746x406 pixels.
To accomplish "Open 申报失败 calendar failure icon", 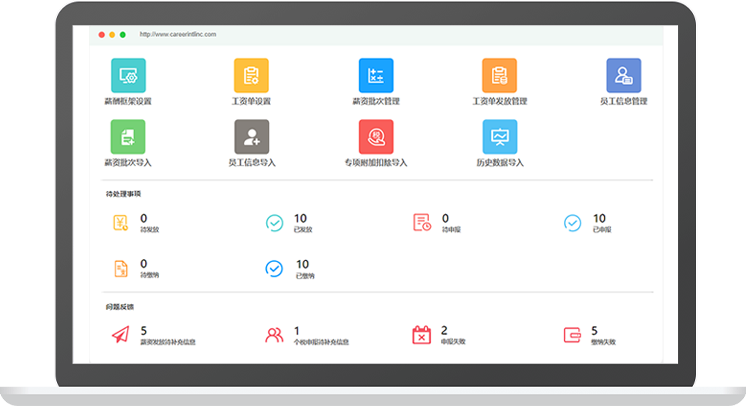I will tap(422, 335).
